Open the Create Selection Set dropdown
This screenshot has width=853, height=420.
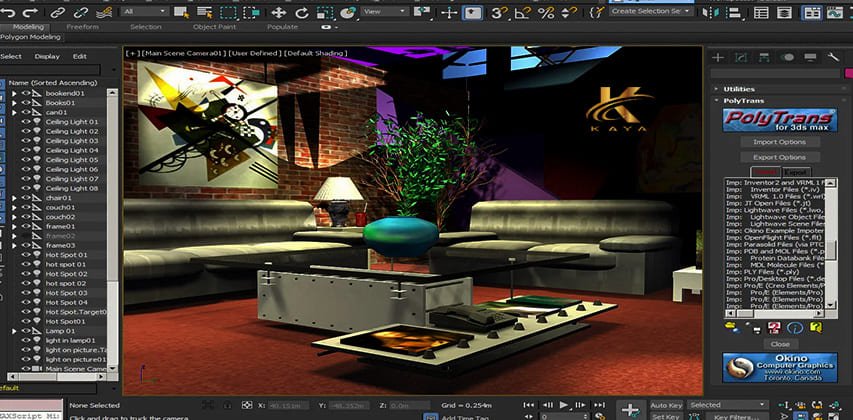[x=651, y=11]
